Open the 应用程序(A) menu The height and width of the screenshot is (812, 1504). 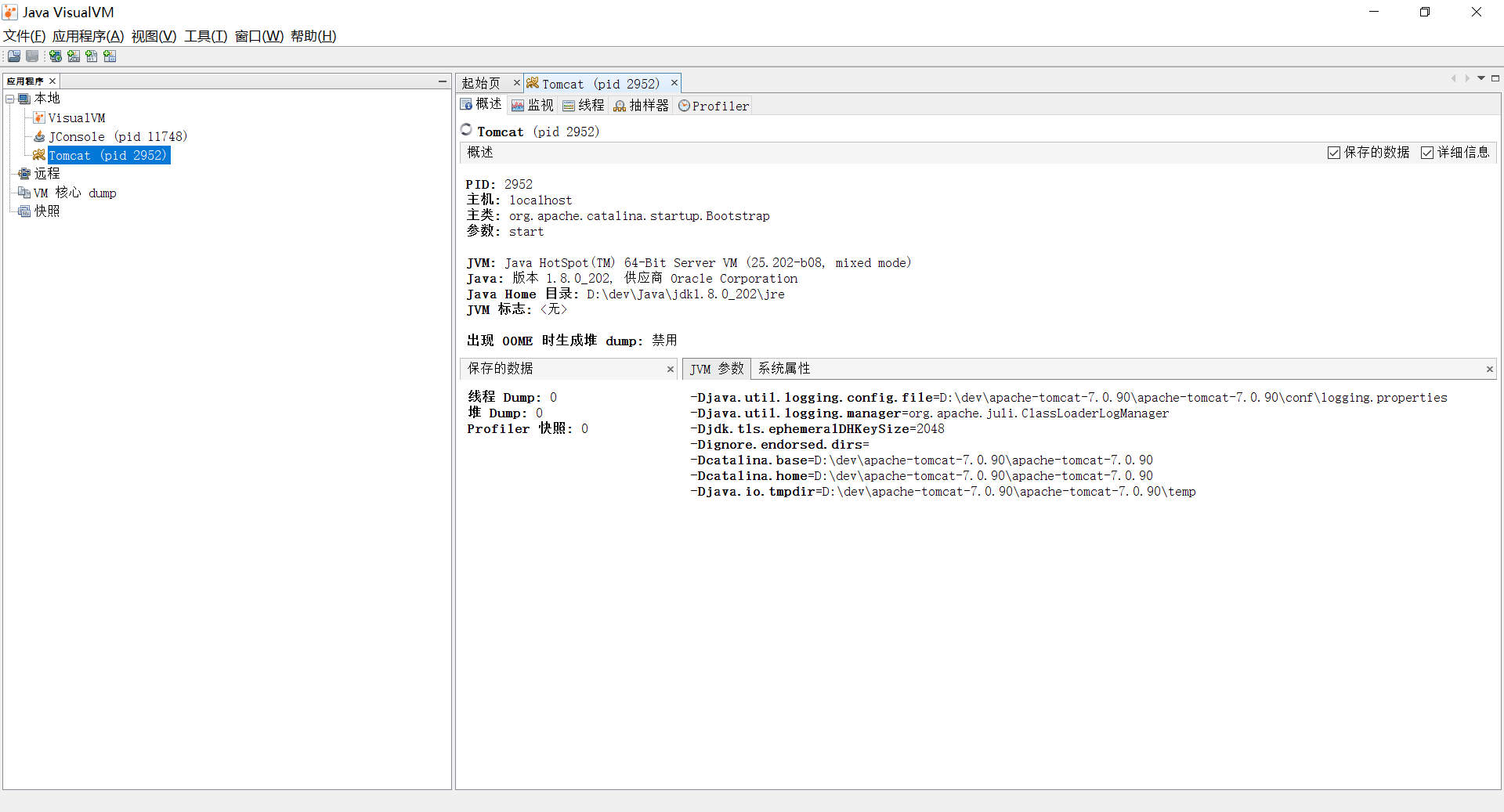pos(89,36)
